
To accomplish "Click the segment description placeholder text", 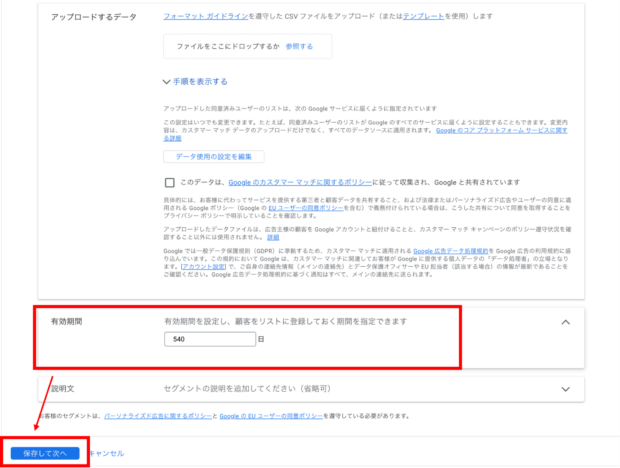I will (248, 389).
